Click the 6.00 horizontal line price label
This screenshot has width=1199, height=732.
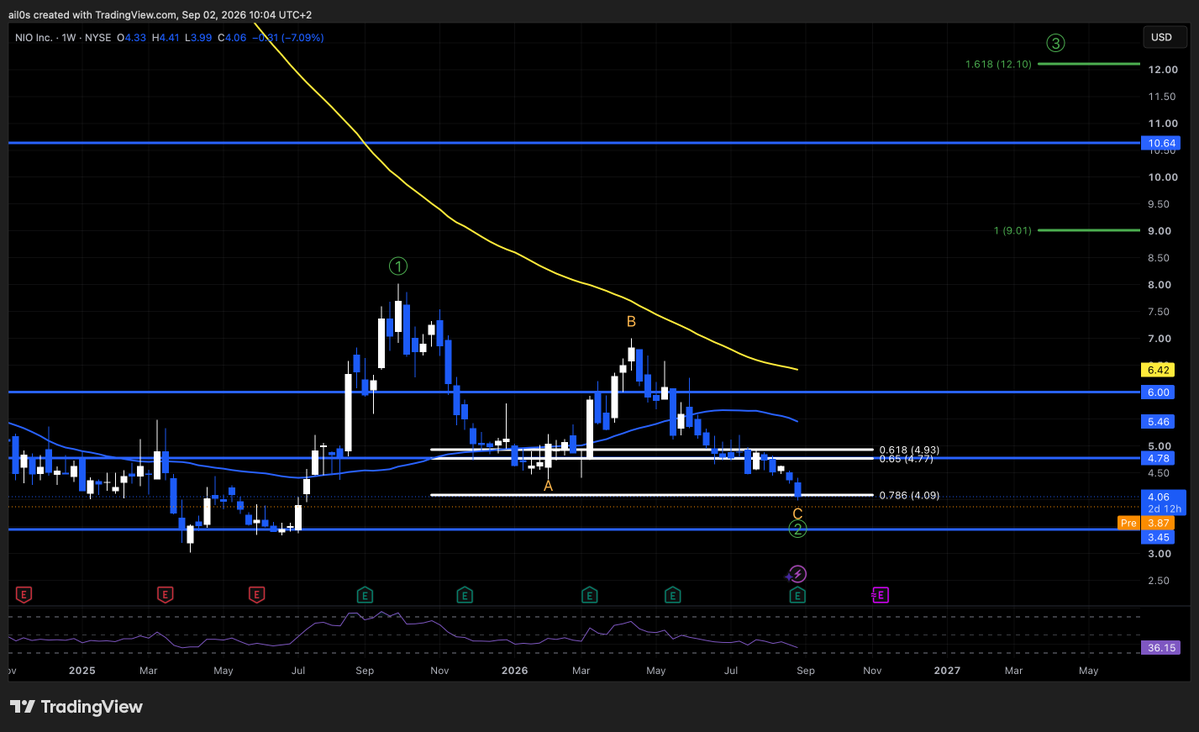tap(1158, 392)
